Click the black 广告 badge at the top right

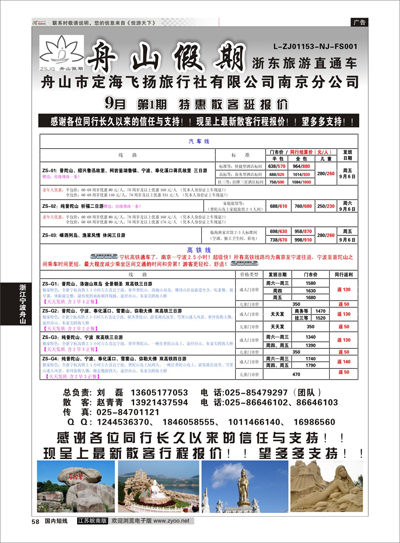click(359, 22)
